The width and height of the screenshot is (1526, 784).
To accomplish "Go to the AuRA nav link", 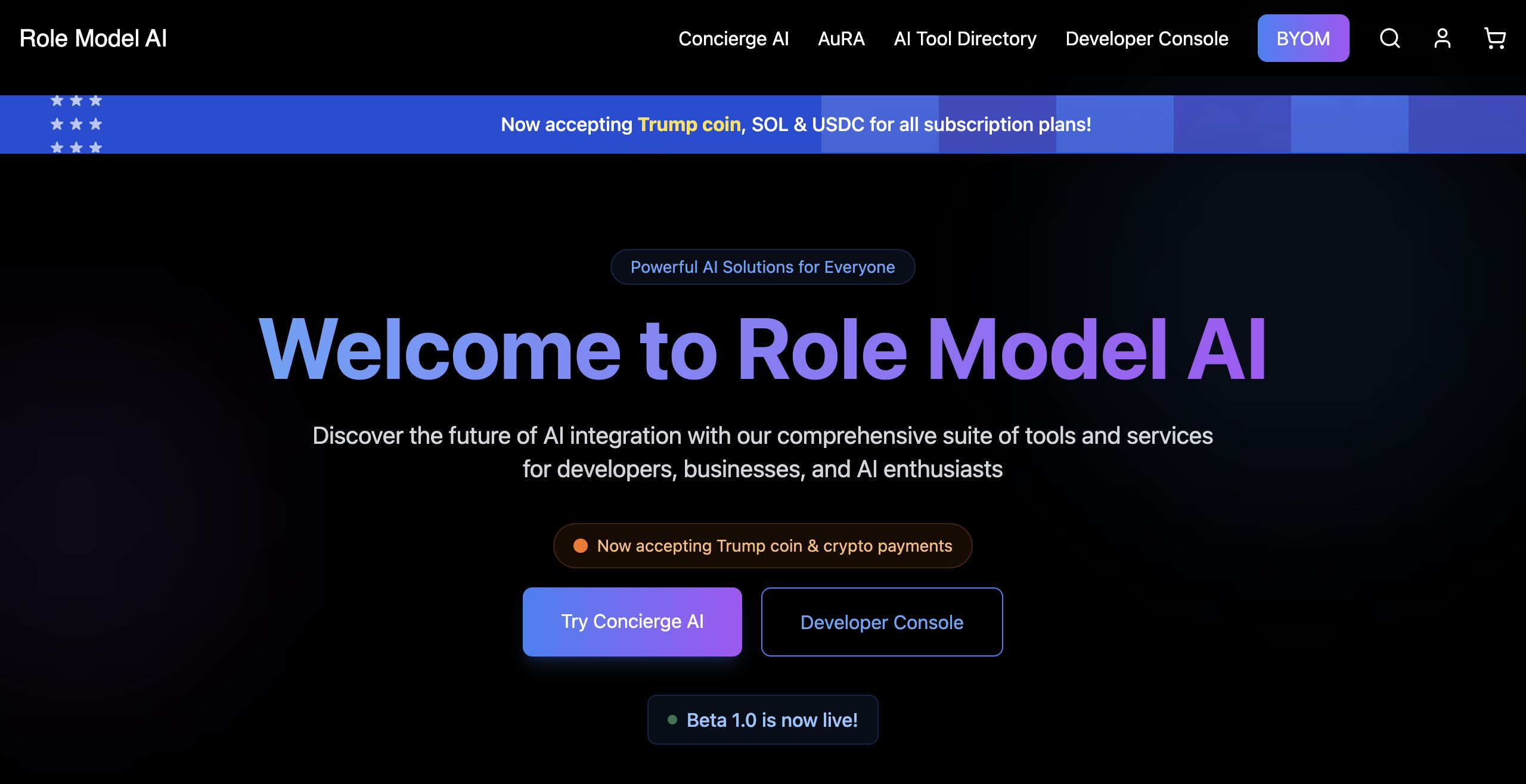I will 841,39.
